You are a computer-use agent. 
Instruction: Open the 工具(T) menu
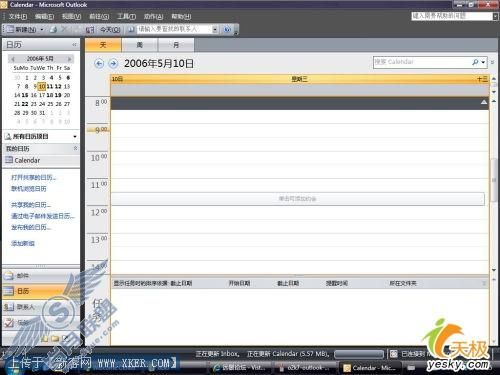[x=126, y=16]
